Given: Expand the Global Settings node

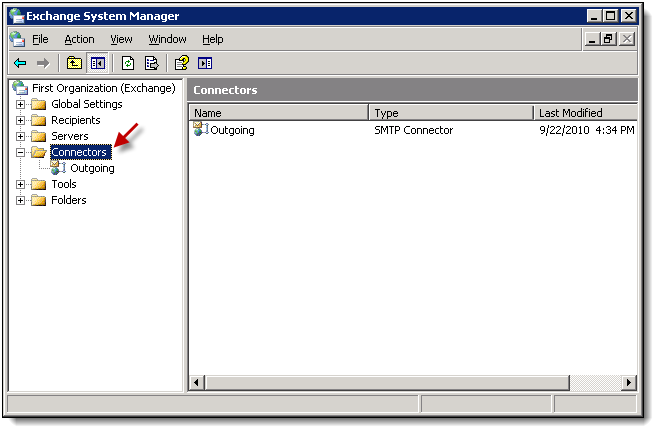Looking at the screenshot, I should [x=20, y=104].
